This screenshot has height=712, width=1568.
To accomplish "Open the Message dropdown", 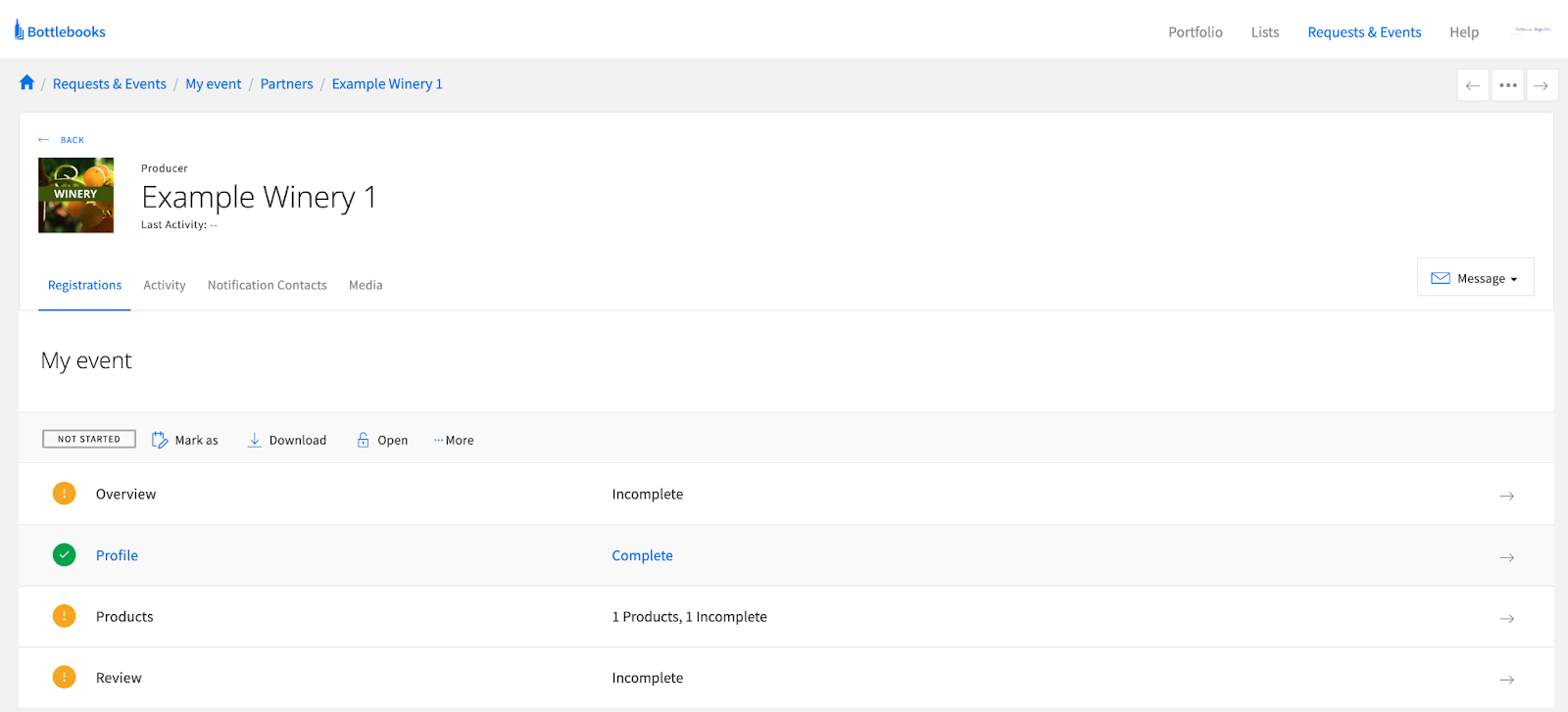I will click(1475, 277).
